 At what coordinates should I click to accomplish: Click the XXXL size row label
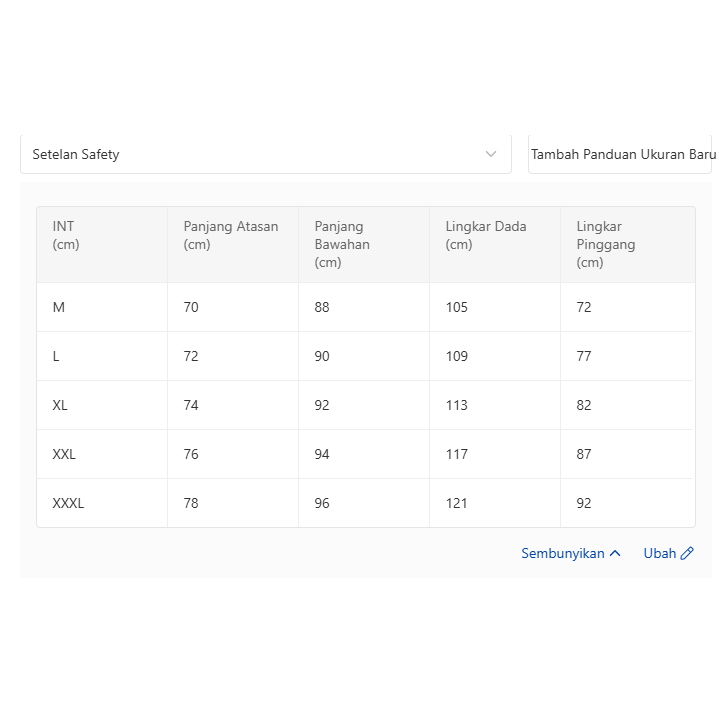coord(68,503)
